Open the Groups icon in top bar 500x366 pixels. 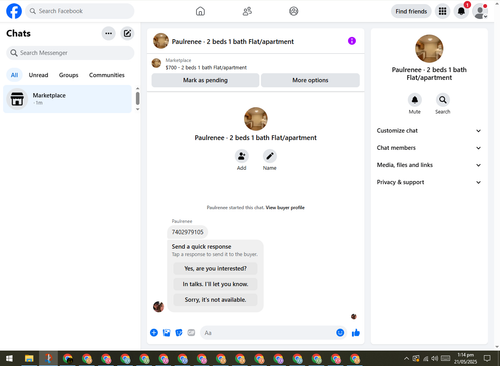pos(294,11)
